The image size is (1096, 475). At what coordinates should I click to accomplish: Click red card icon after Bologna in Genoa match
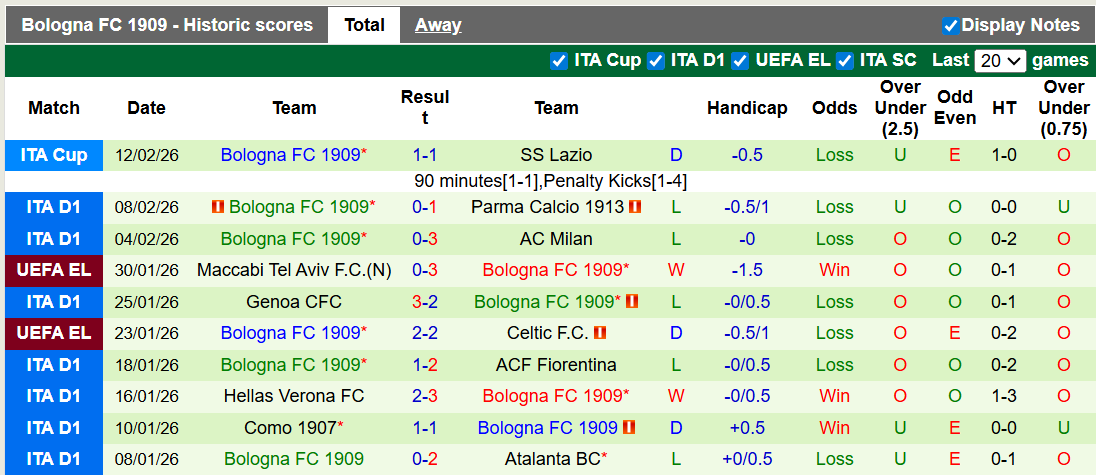[x=632, y=301]
